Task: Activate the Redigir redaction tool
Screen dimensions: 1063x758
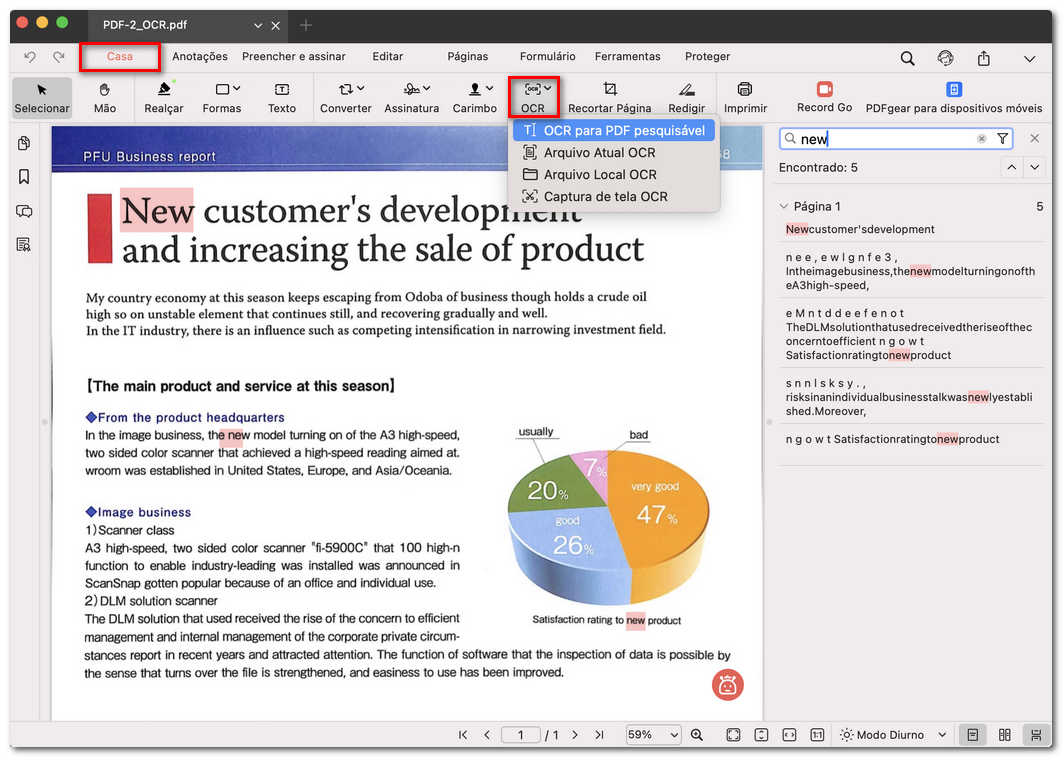Action: (x=686, y=97)
